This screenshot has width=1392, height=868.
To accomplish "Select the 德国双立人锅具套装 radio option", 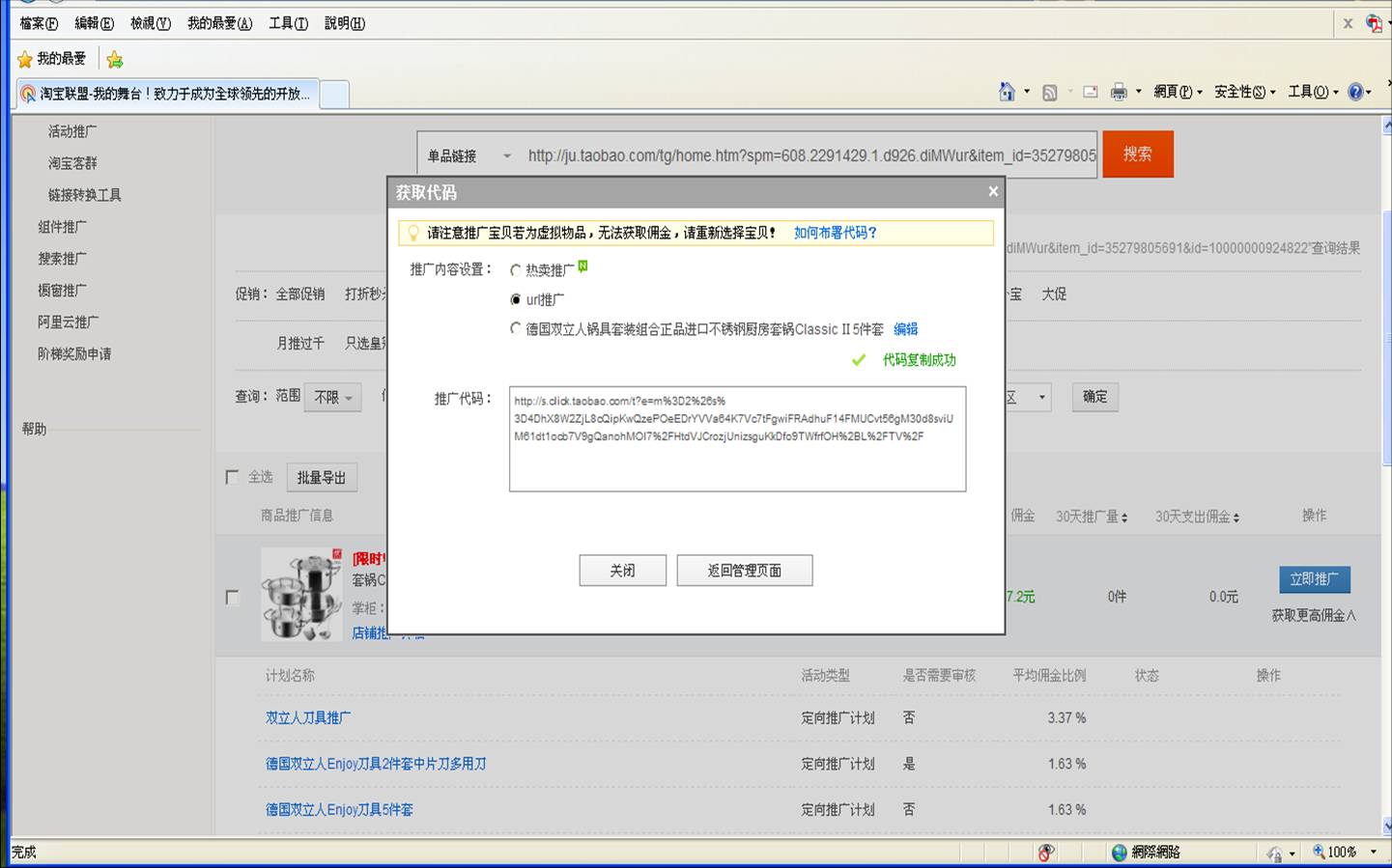I will click(x=516, y=329).
